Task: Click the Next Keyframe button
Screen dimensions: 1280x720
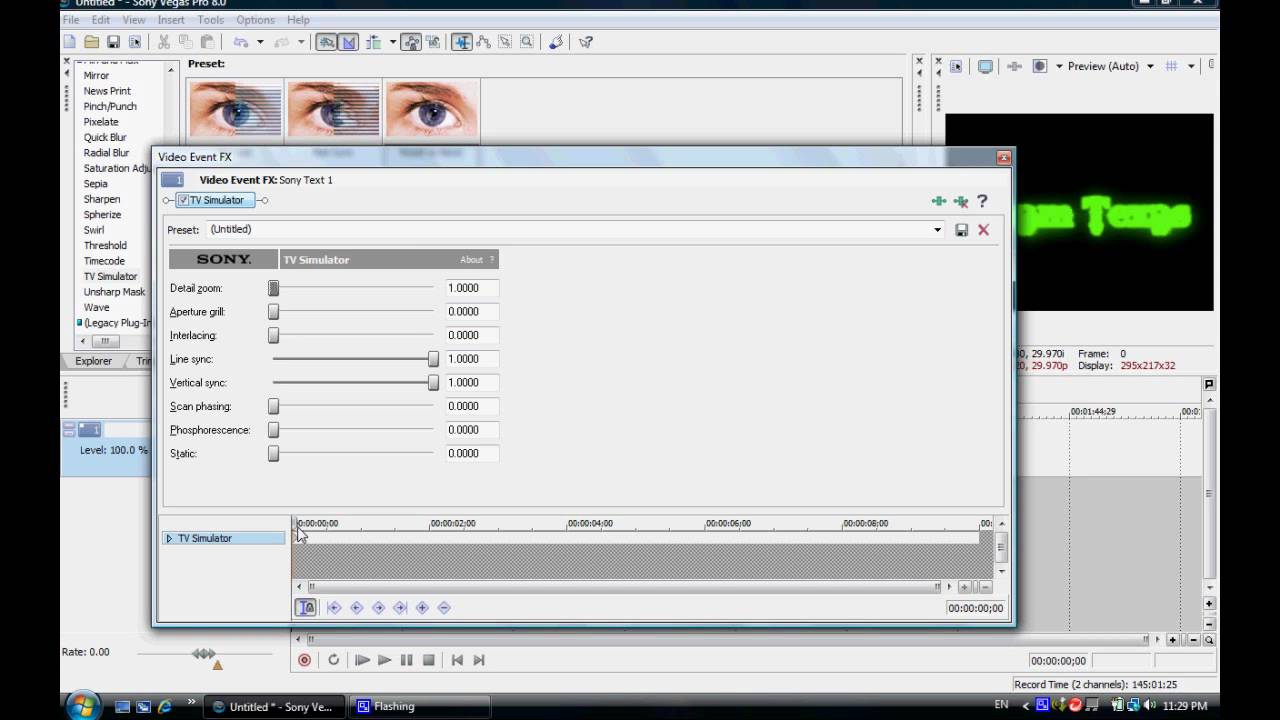Action: point(378,607)
